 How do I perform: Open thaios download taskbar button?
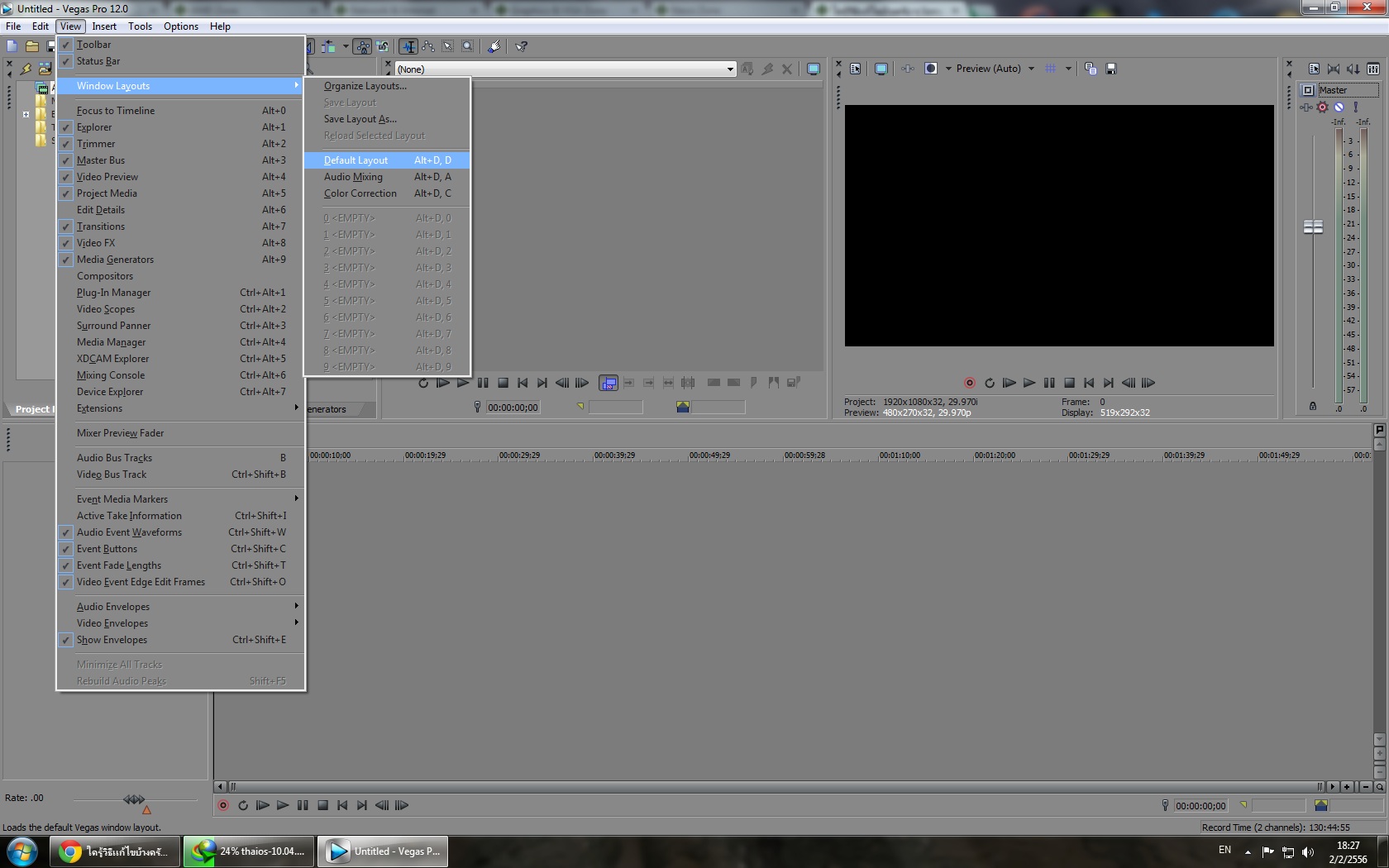coord(249,851)
